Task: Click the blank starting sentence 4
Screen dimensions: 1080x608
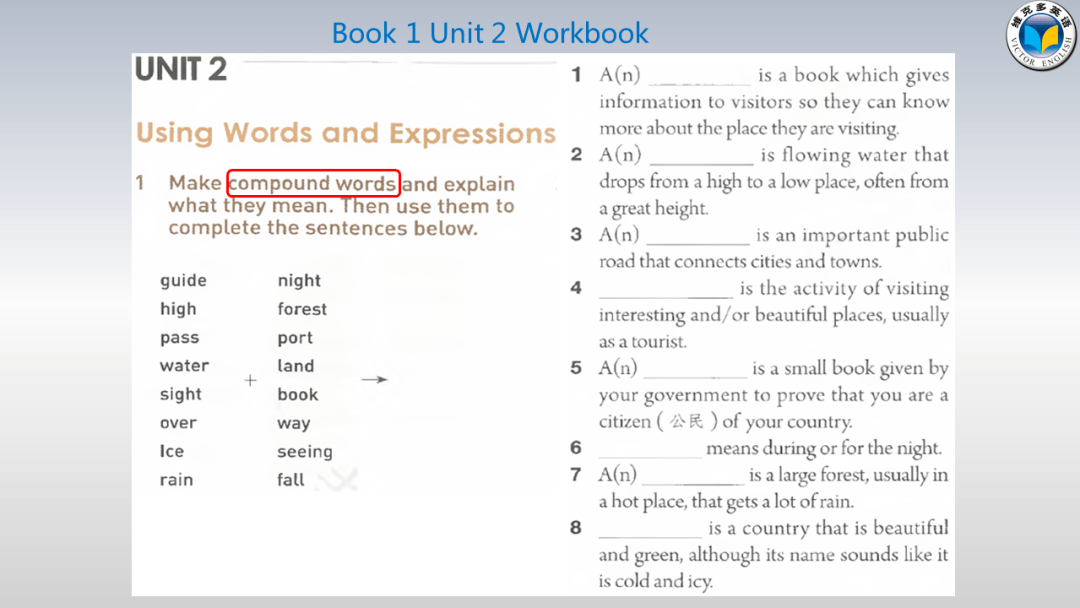Action: point(666,292)
